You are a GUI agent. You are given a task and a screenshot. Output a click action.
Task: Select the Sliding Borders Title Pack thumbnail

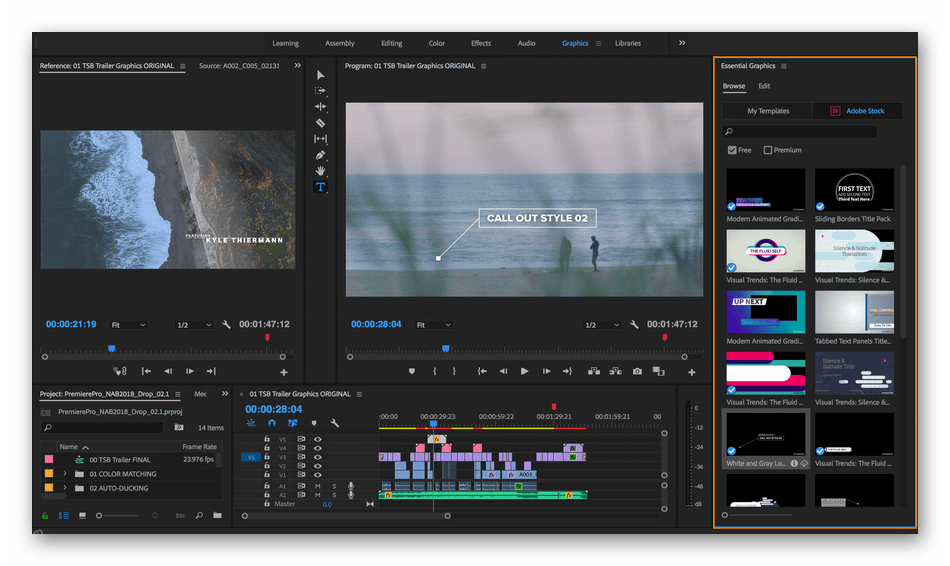click(853, 189)
